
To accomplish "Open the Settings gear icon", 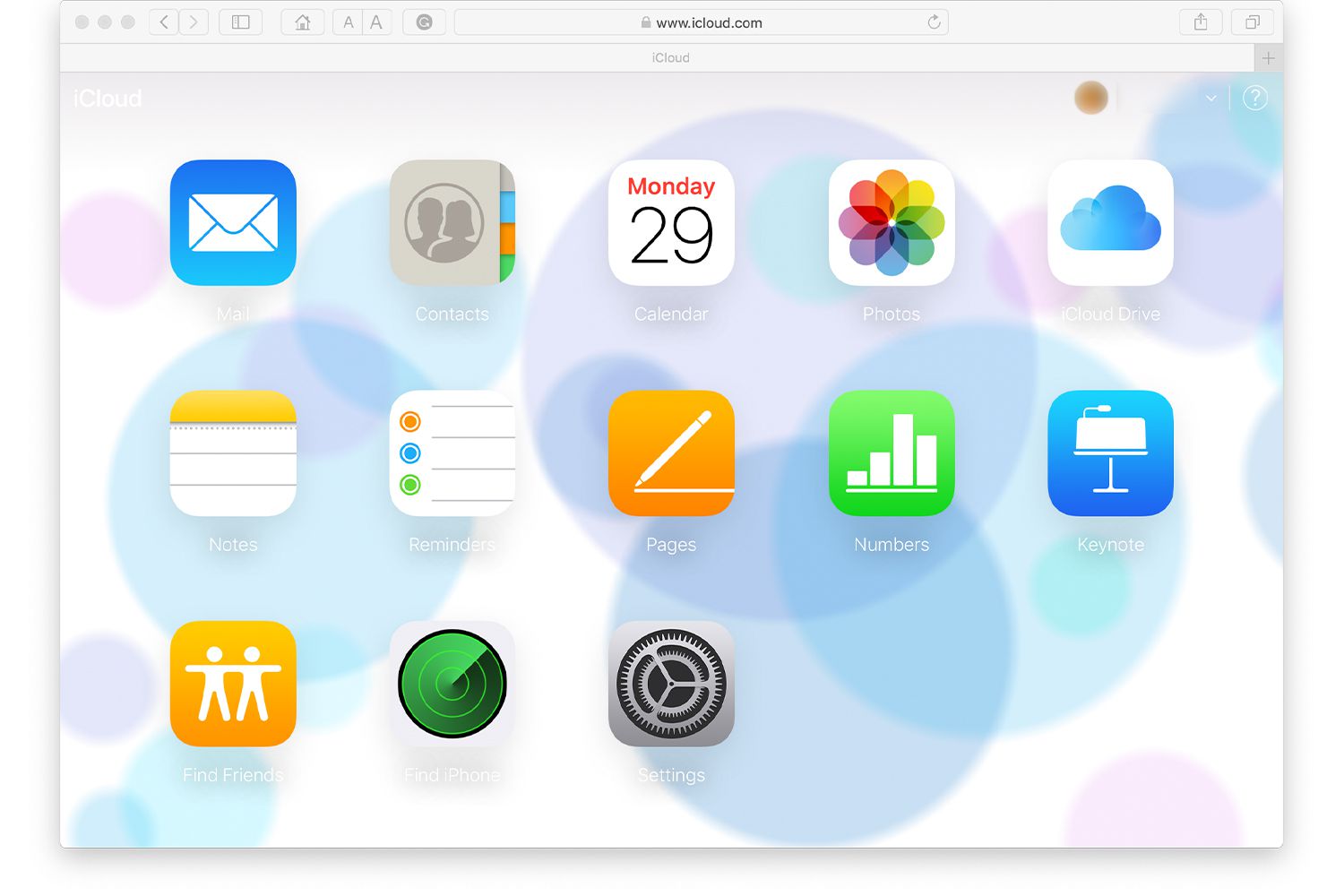I will point(671,684).
